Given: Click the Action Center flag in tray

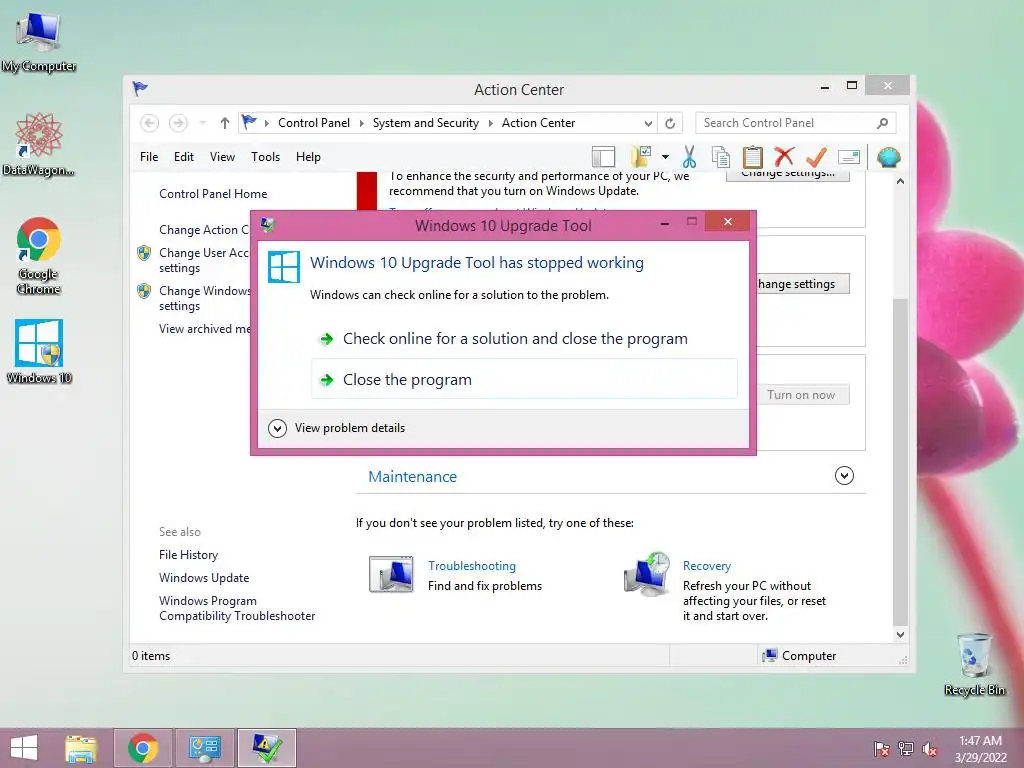Looking at the screenshot, I should point(881,748).
